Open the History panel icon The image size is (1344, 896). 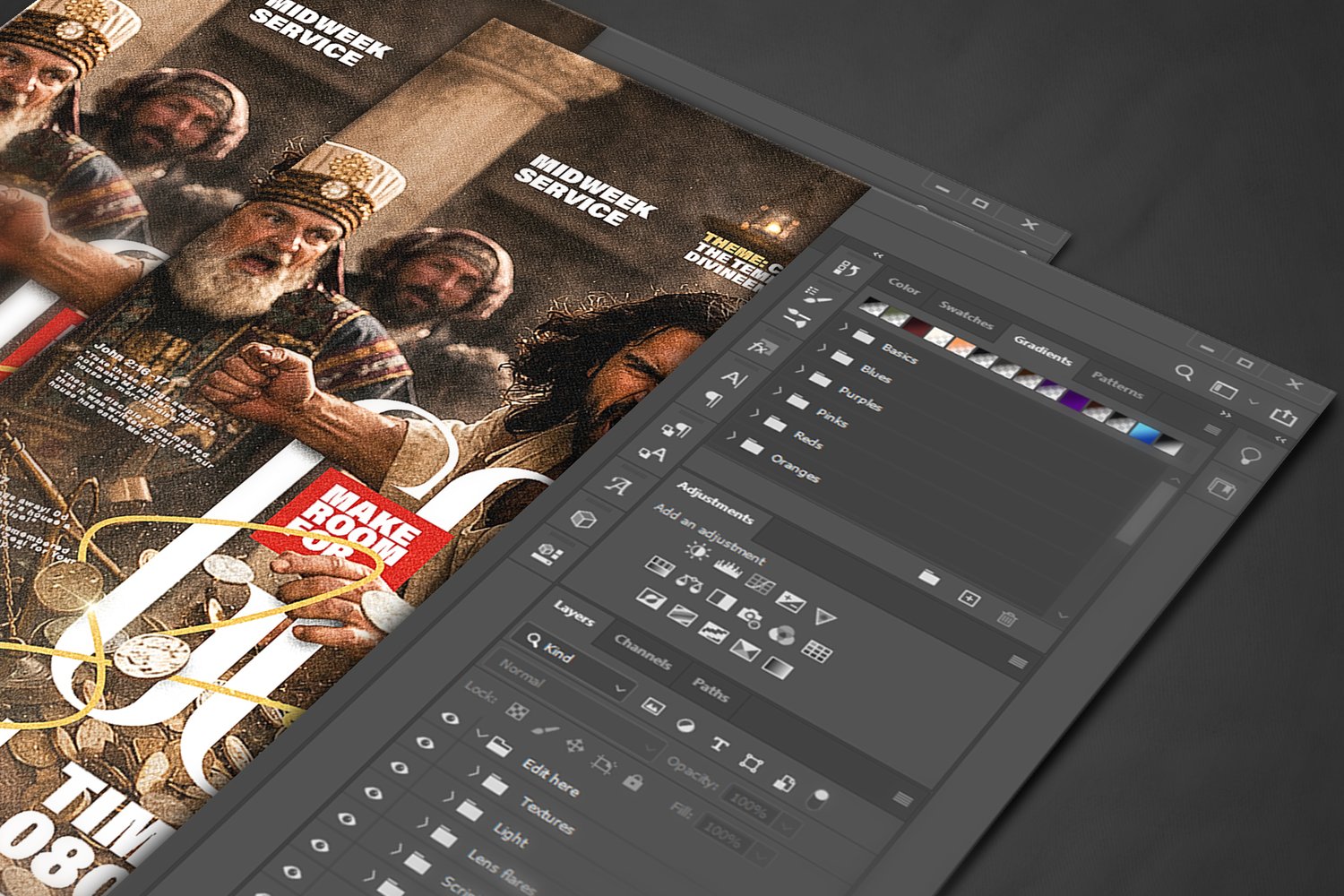(x=848, y=268)
